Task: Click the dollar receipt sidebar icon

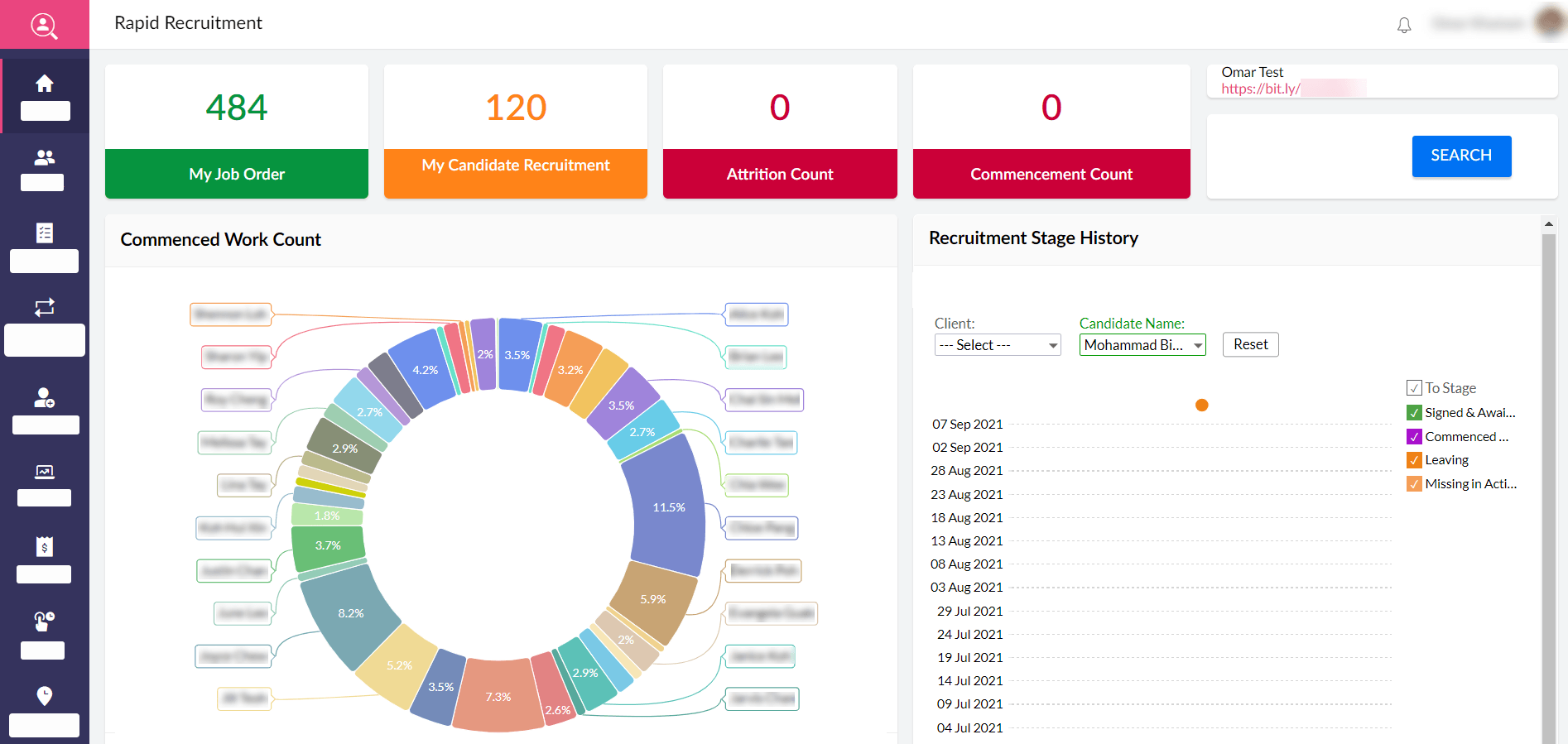Action: [x=45, y=547]
